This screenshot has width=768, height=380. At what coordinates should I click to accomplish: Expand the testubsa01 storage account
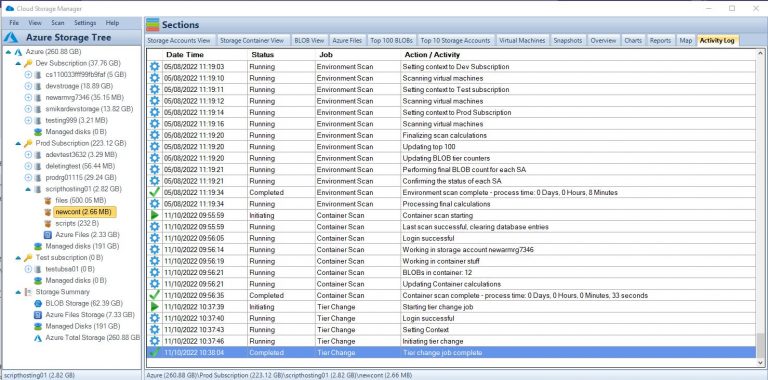click(28, 269)
